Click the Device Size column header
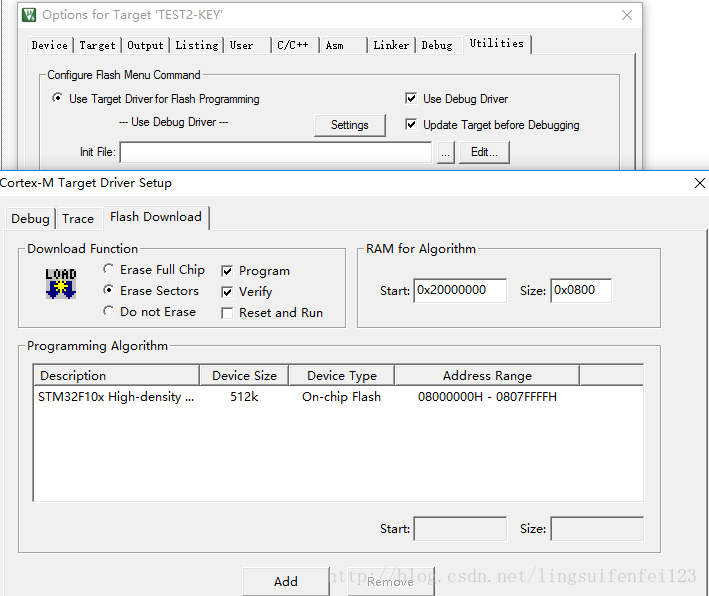The height and width of the screenshot is (596, 709). click(x=244, y=375)
